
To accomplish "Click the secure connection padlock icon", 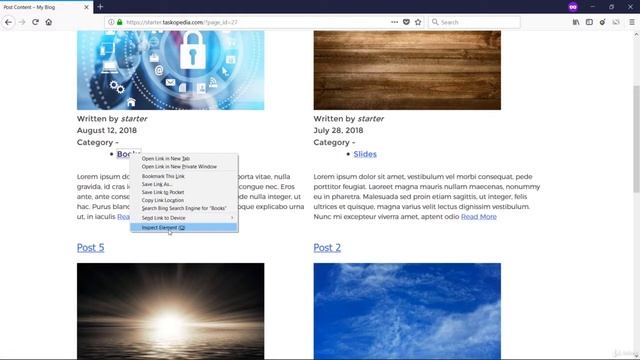I will pos(120,22).
